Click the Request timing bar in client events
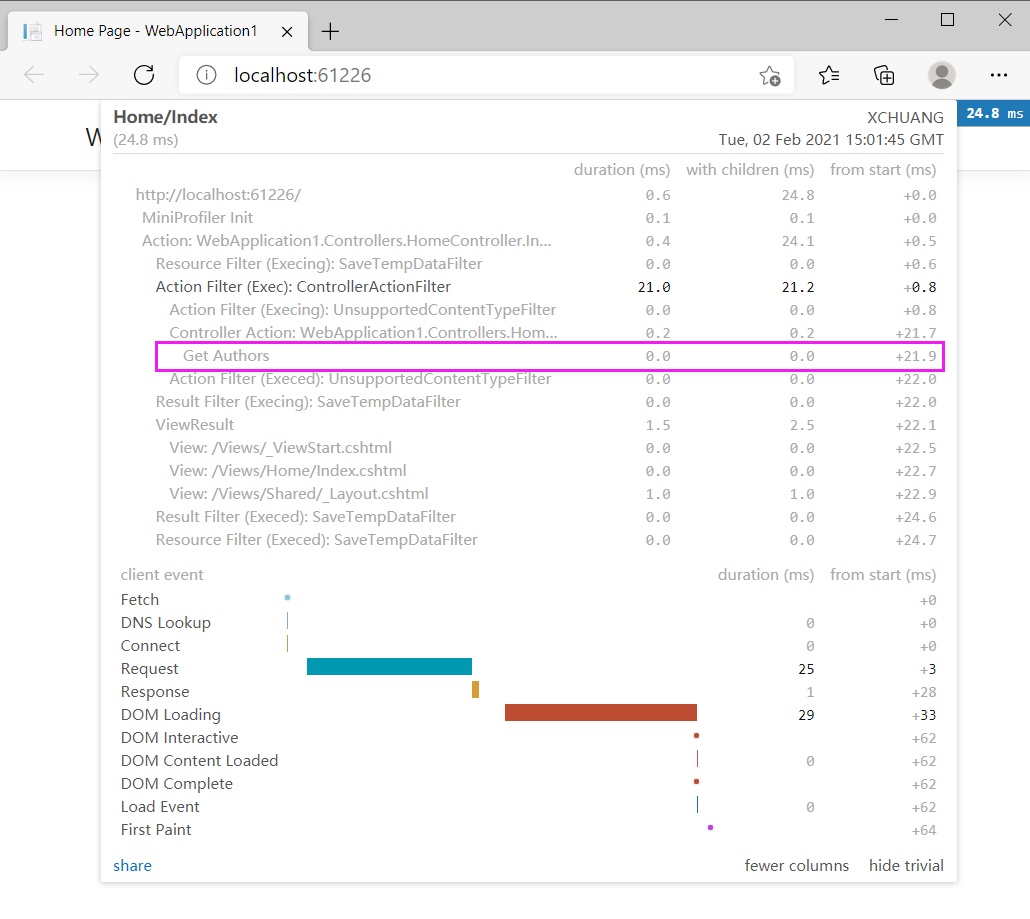This screenshot has height=919, width=1030. pyautogui.click(x=389, y=665)
